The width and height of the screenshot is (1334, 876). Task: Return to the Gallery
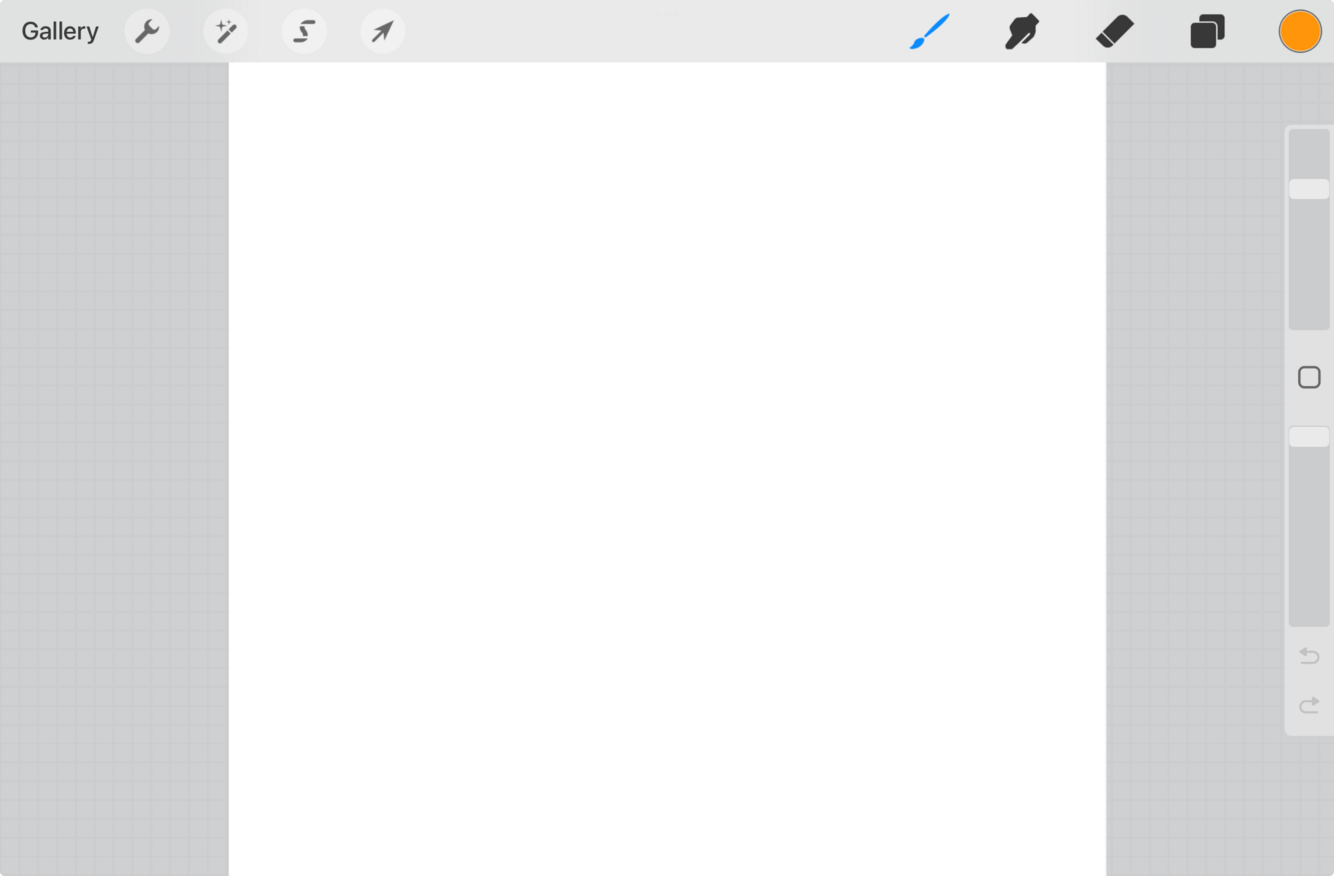(x=60, y=31)
